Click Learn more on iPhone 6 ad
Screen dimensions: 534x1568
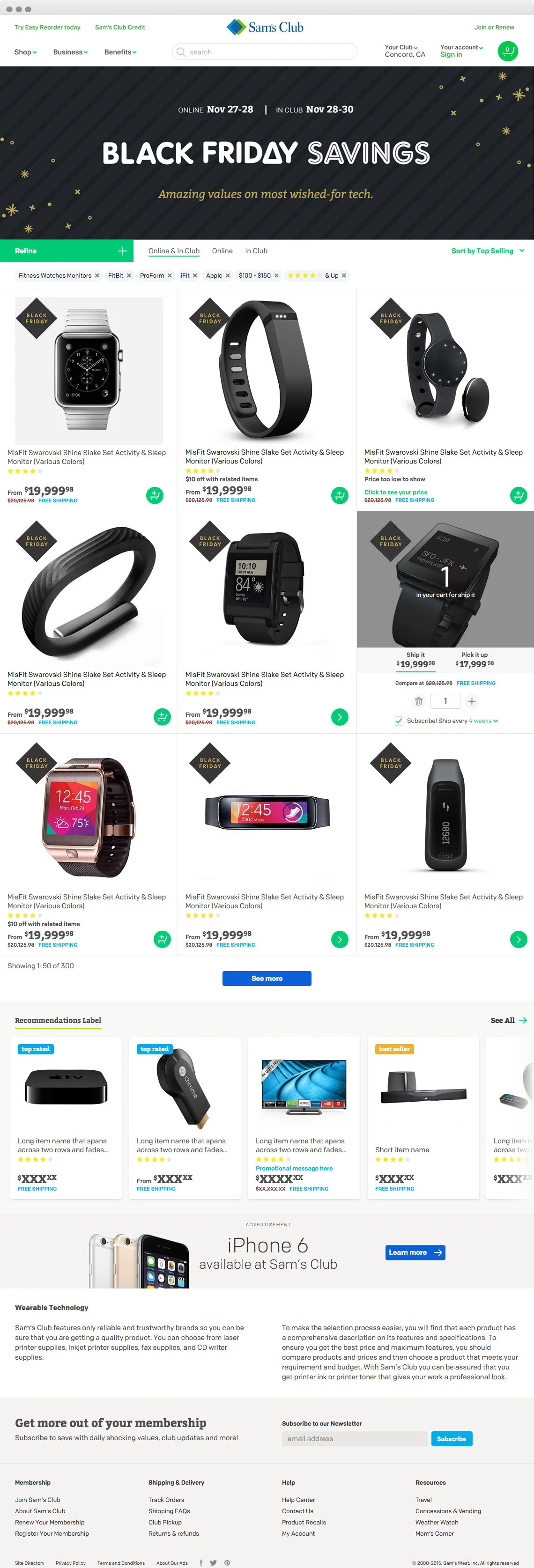(x=415, y=1252)
